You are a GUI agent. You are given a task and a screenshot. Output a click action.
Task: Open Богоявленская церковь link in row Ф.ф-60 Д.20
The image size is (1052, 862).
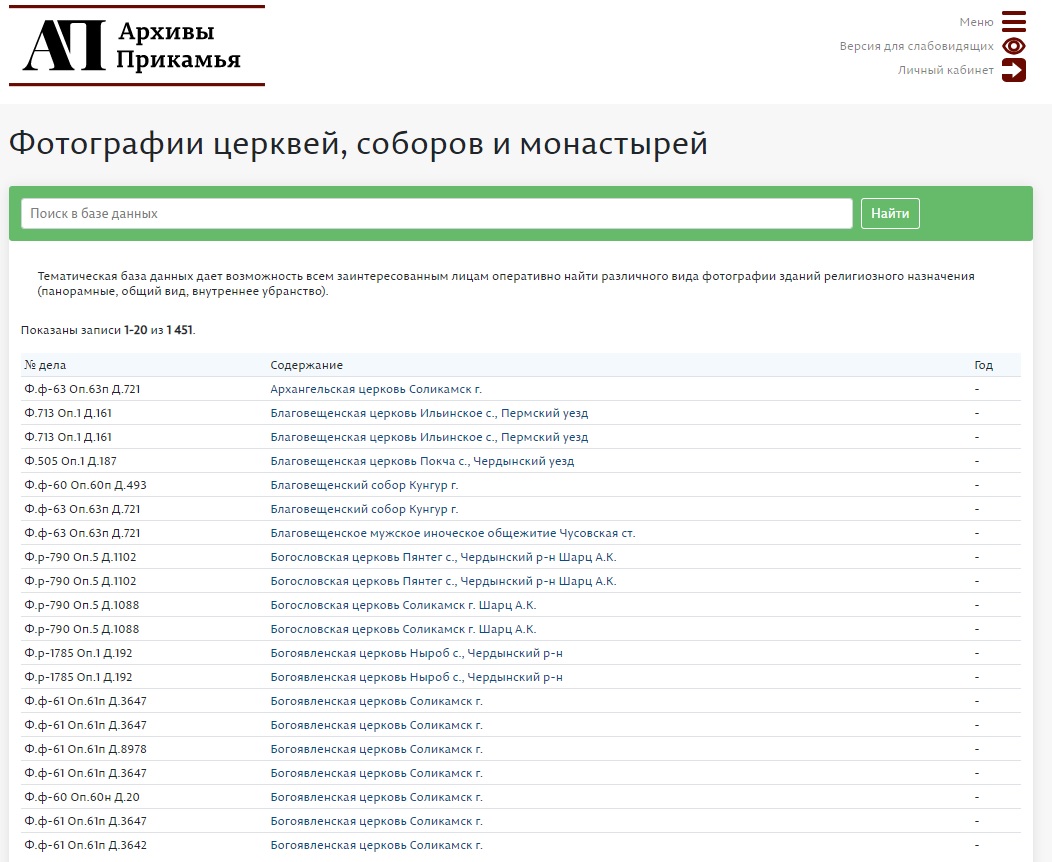point(376,797)
